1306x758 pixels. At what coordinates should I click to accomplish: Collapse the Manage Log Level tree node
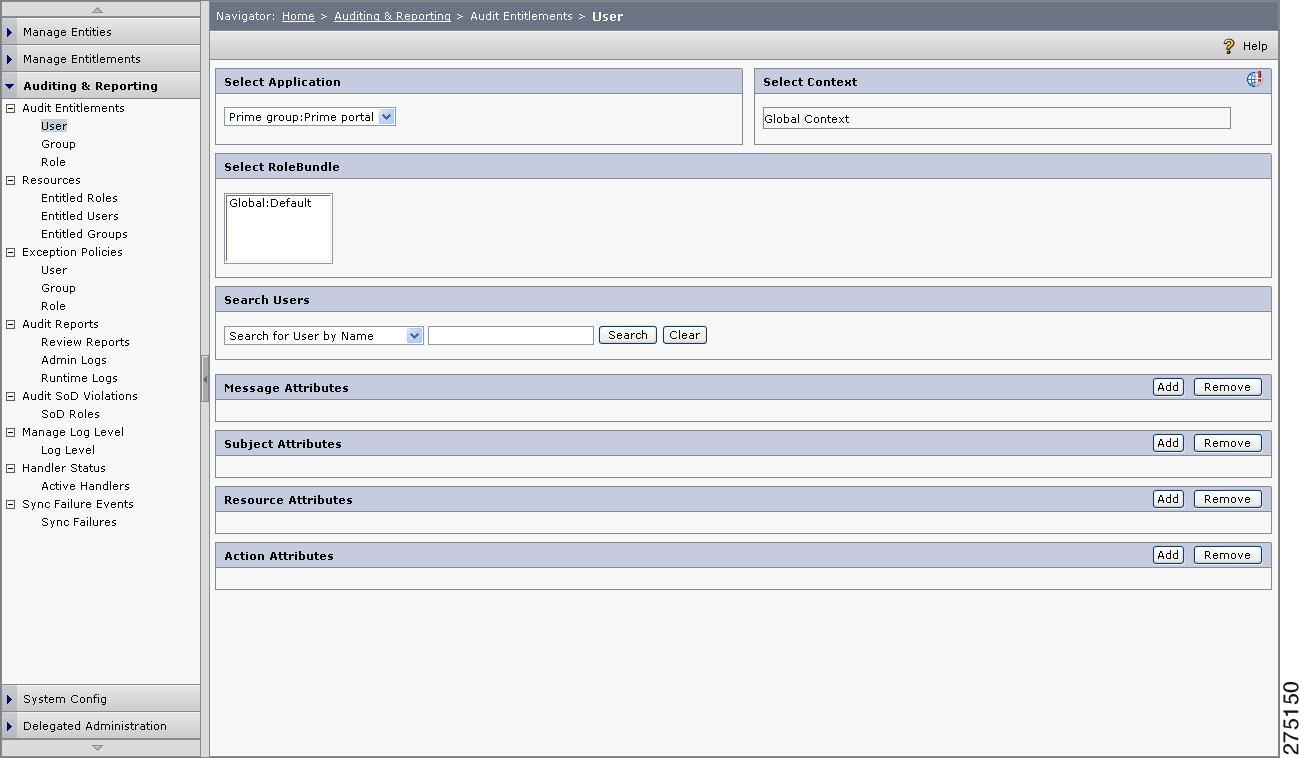(x=11, y=432)
